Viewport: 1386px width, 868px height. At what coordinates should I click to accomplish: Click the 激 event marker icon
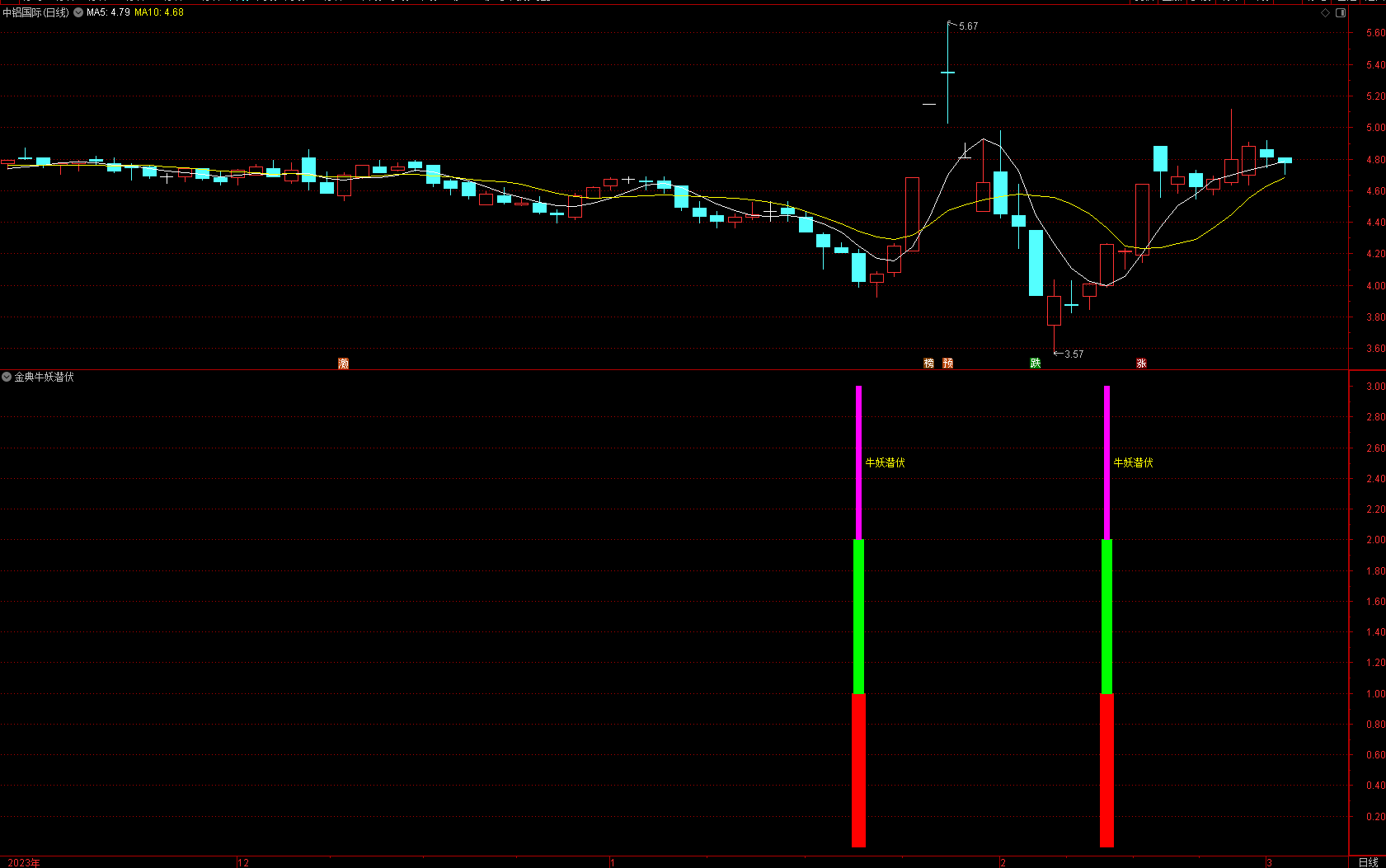[344, 364]
